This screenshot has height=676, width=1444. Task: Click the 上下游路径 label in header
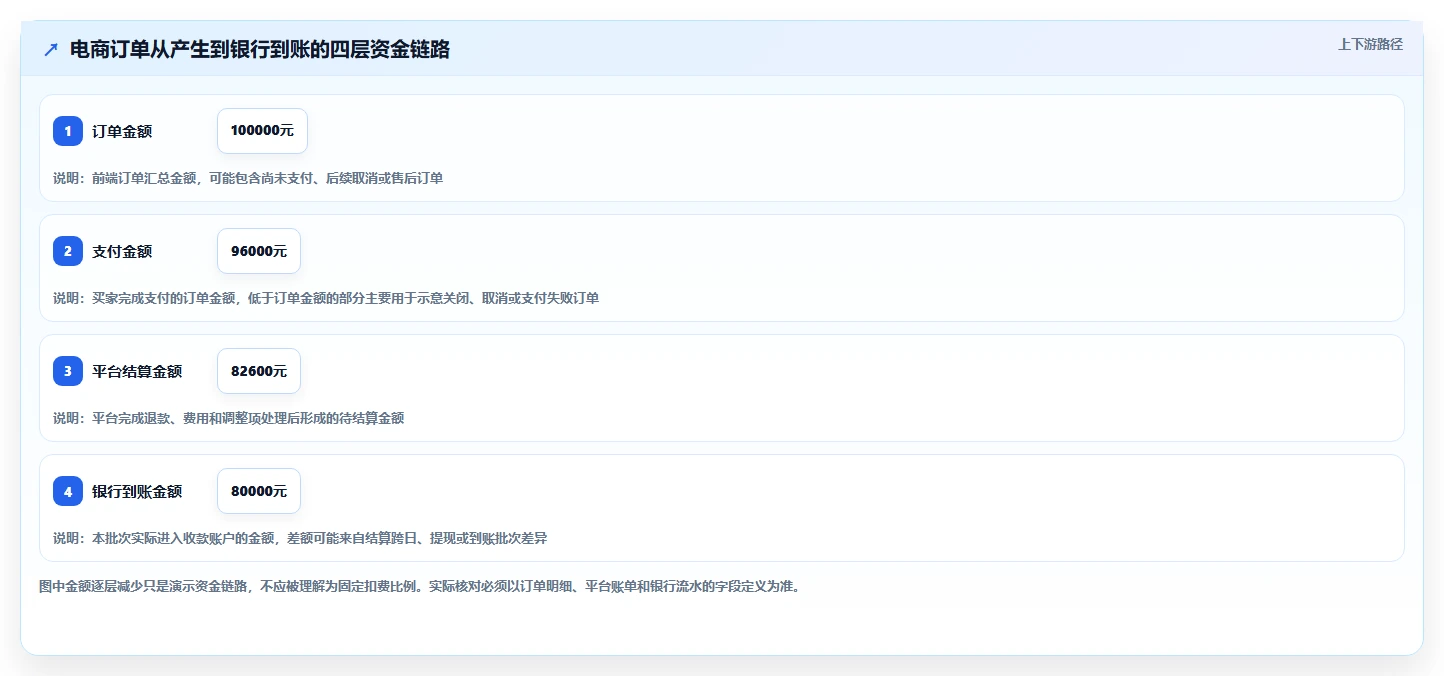click(x=1371, y=44)
